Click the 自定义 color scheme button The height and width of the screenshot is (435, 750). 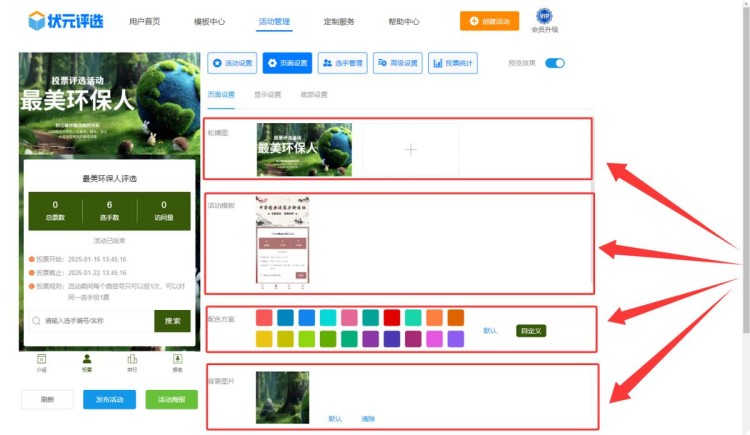(531, 330)
